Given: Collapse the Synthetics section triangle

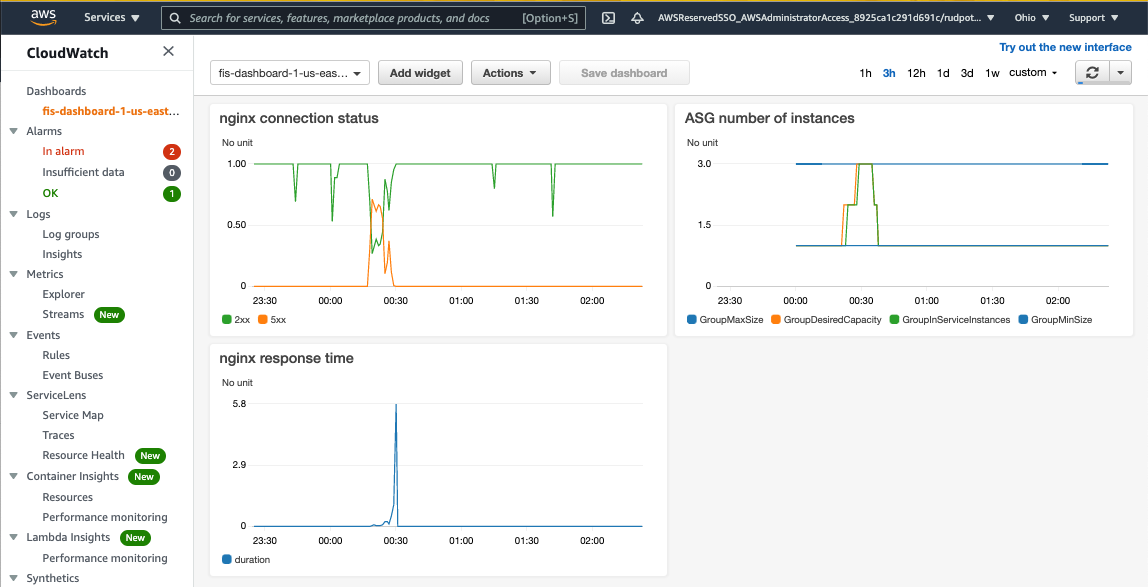Looking at the screenshot, I should pos(13,578).
